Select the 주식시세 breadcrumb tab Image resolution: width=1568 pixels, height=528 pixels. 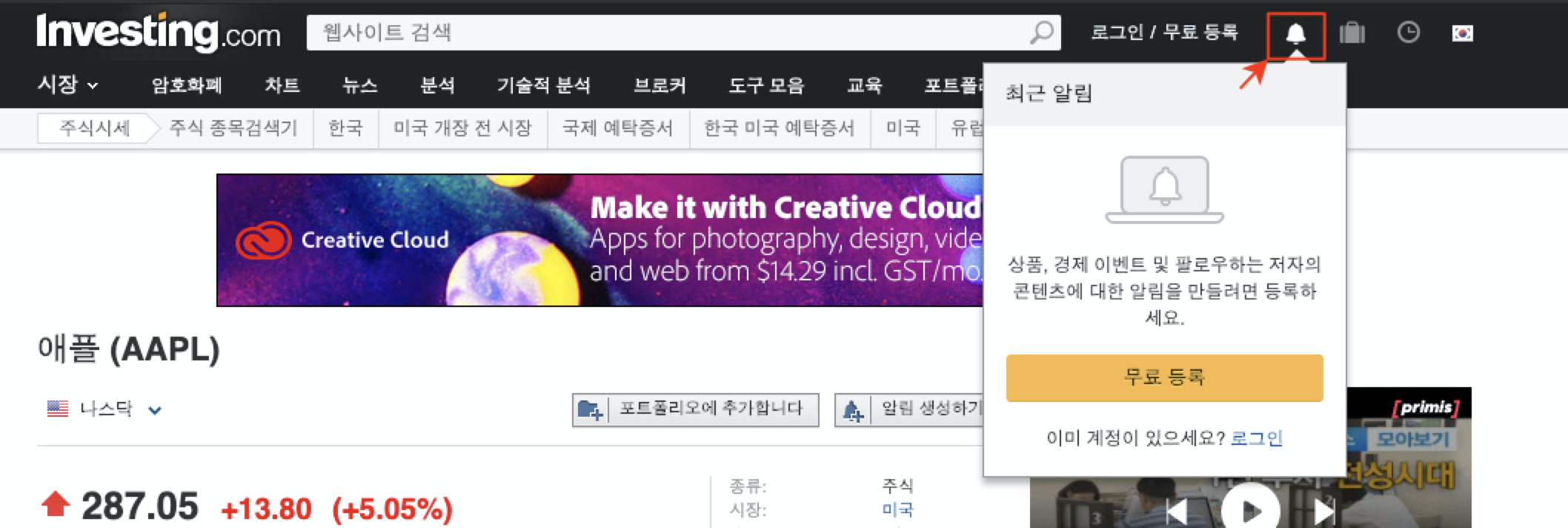pos(95,128)
